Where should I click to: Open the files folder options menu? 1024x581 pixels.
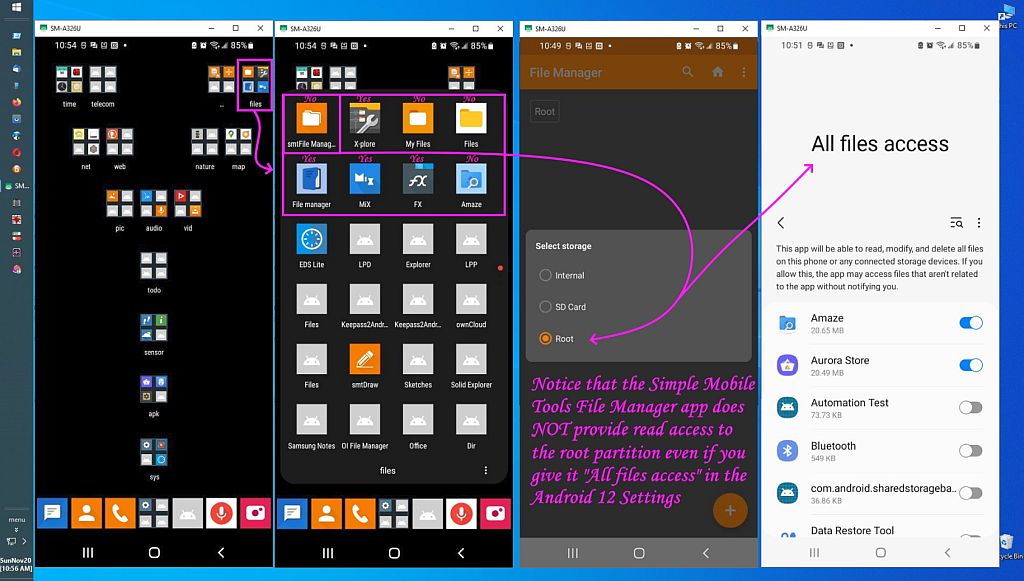click(x=485, y=471)
